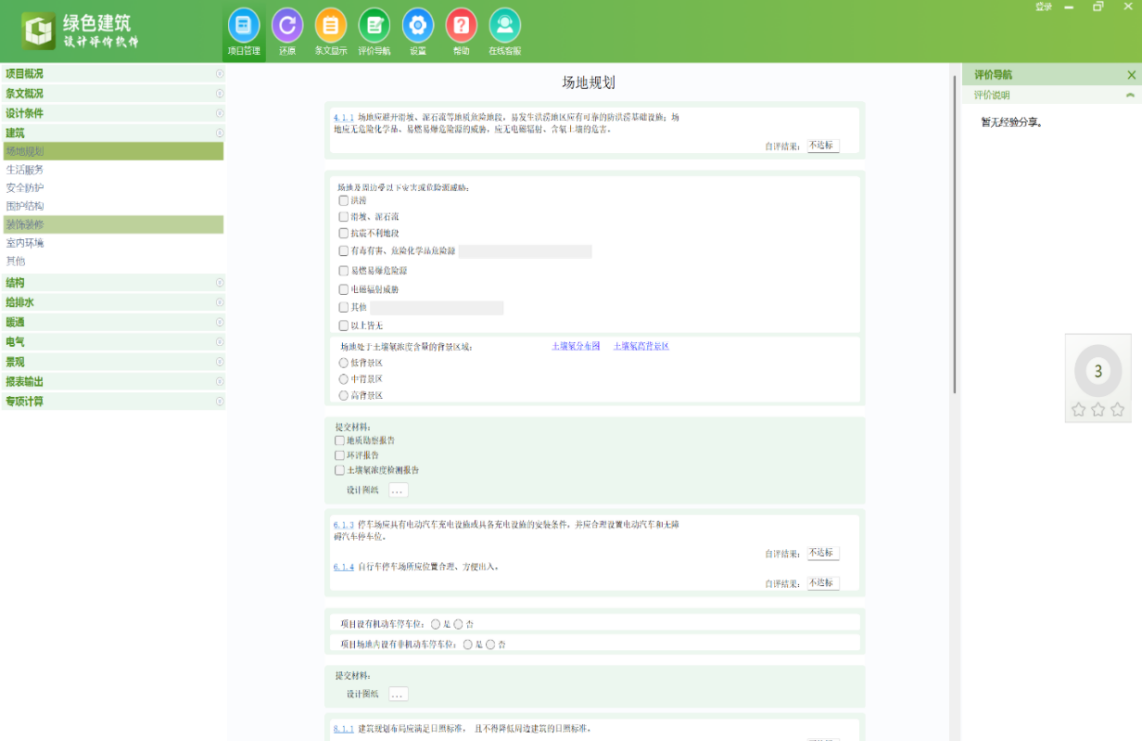1142x741 pixels.
Task: Expand the 结构 sidebar section
Action: pyautogui.click(x=112, y=281)
